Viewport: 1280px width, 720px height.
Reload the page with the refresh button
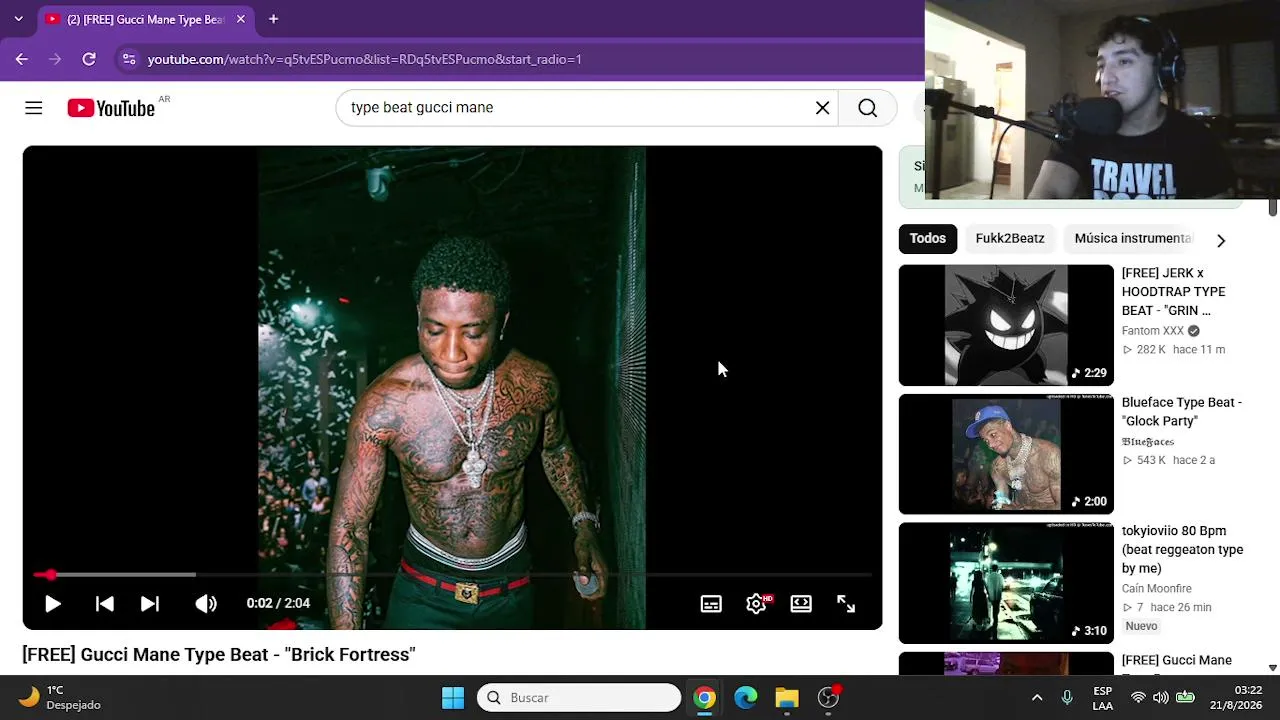coord(89,59)
